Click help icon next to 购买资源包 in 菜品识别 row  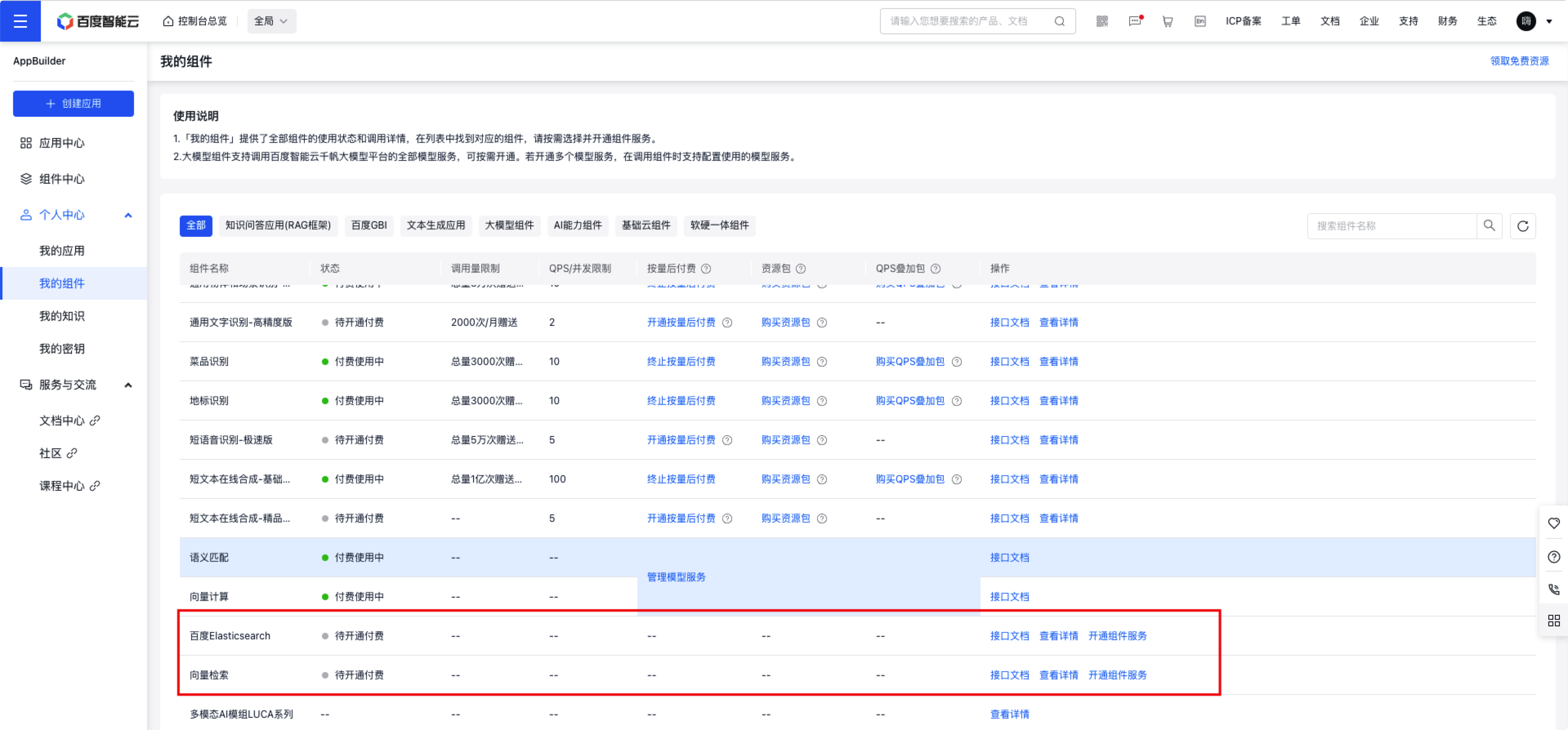822,361
